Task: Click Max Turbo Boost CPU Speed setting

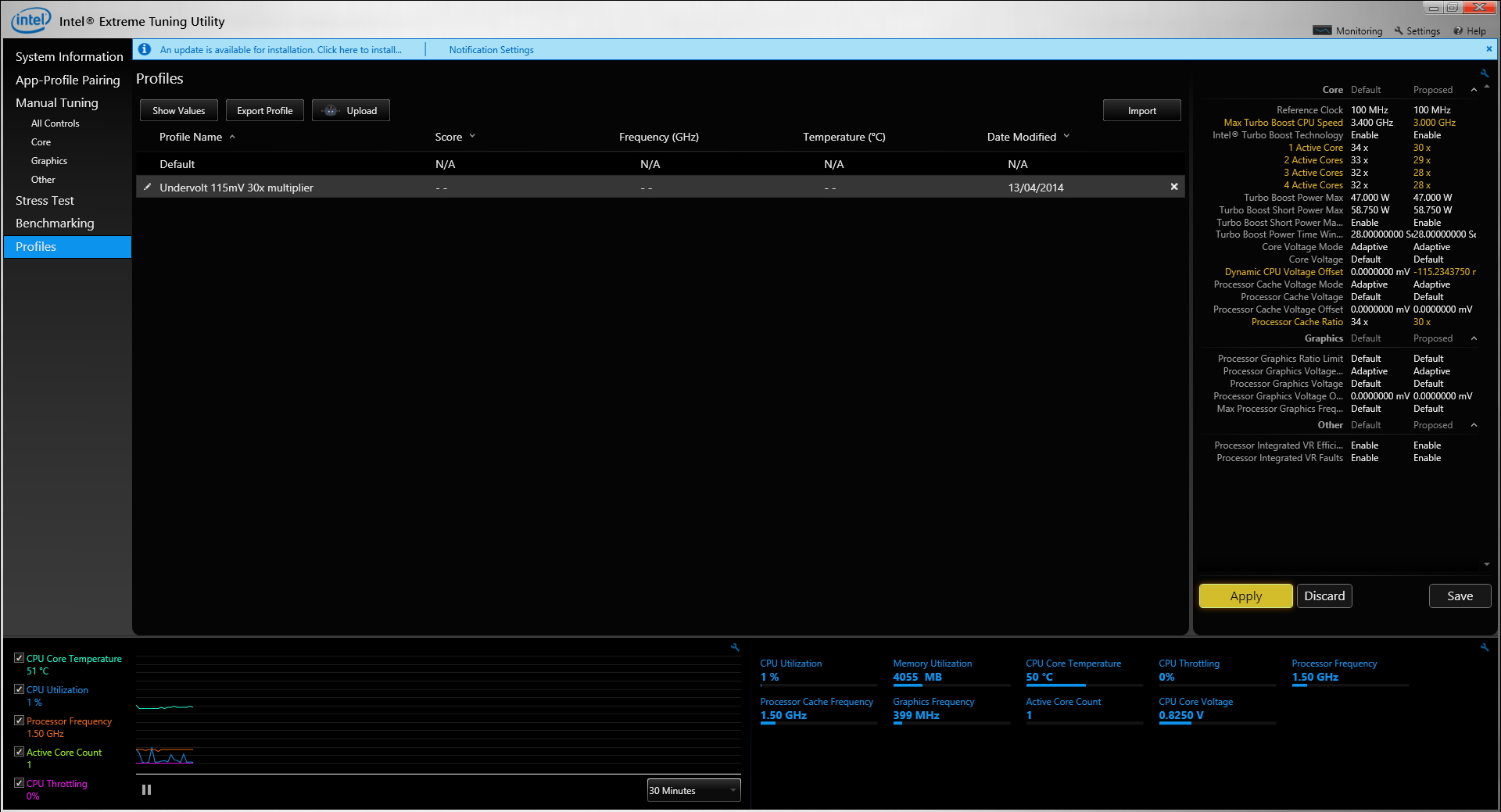Action: tap(1283, 123)
